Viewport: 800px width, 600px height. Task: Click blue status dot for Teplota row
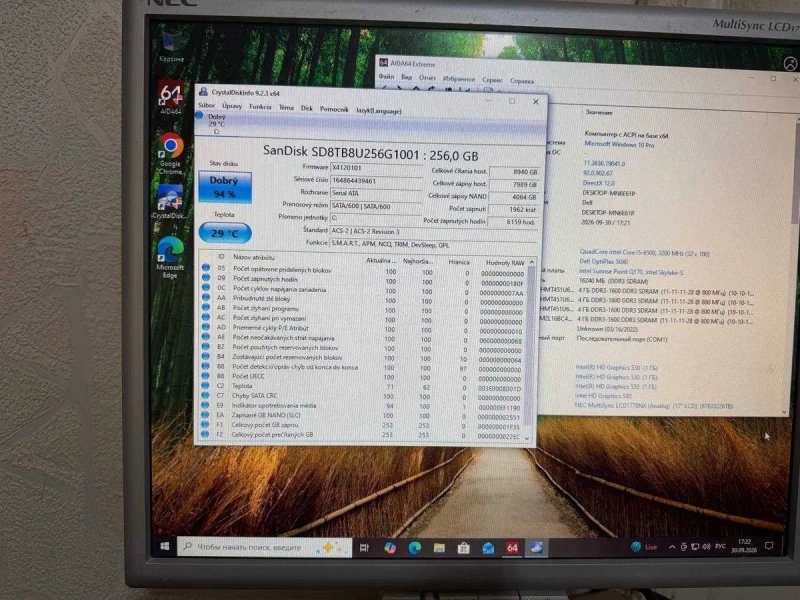click(205, 386)
